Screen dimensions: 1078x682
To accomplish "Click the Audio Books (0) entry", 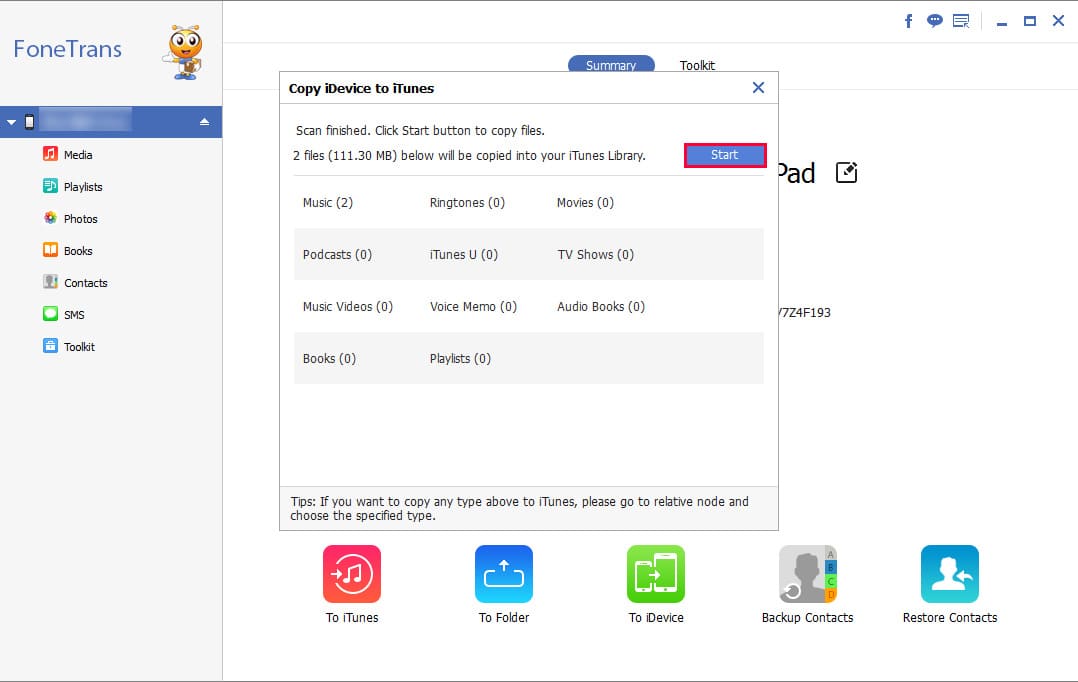I will [601, 307].
